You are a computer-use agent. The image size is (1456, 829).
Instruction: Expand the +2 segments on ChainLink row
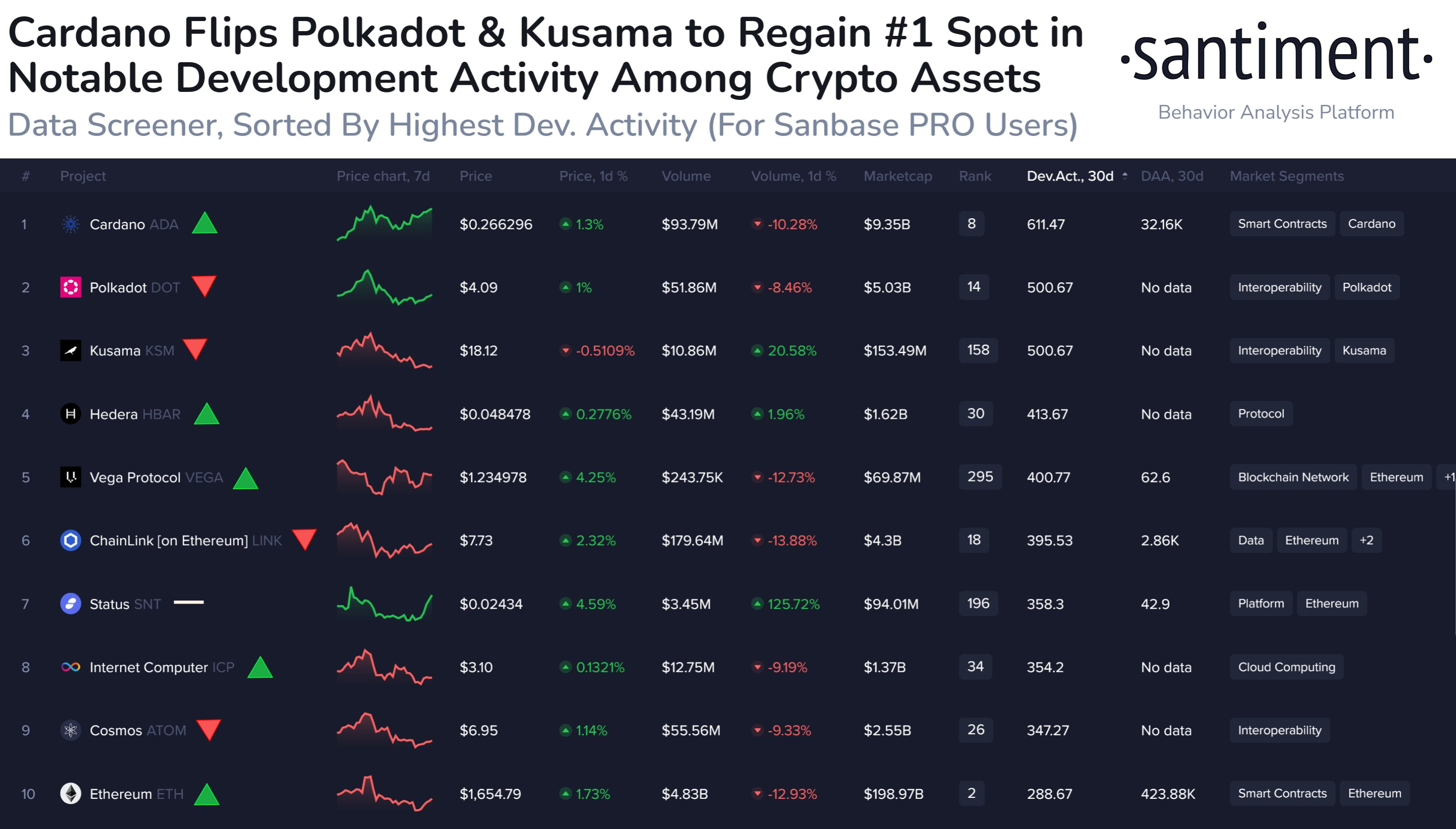(x=1366, y=540)
